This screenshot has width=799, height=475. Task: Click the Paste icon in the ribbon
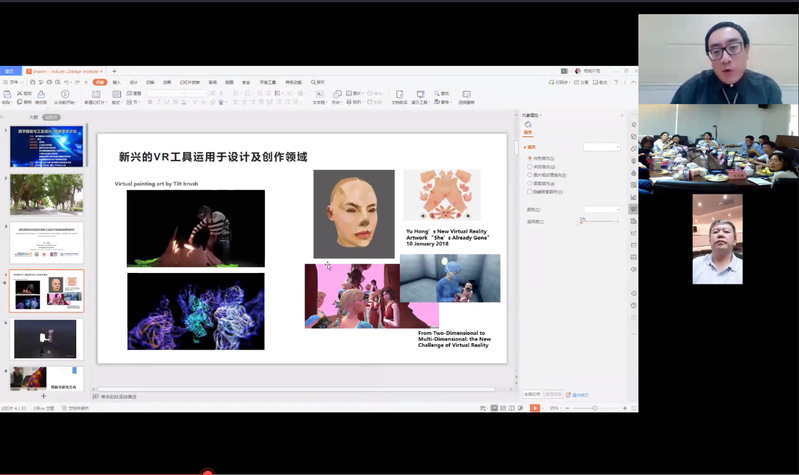tap(7, 94)
